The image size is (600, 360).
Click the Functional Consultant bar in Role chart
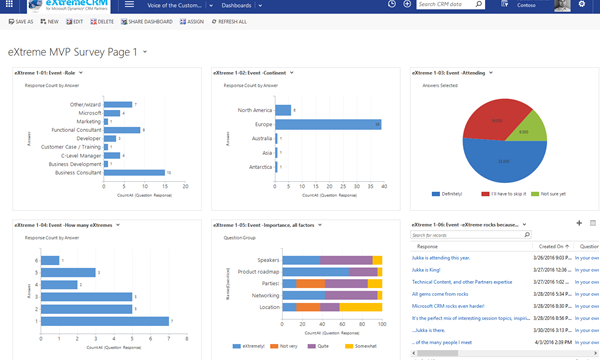[x=122, y=130]
